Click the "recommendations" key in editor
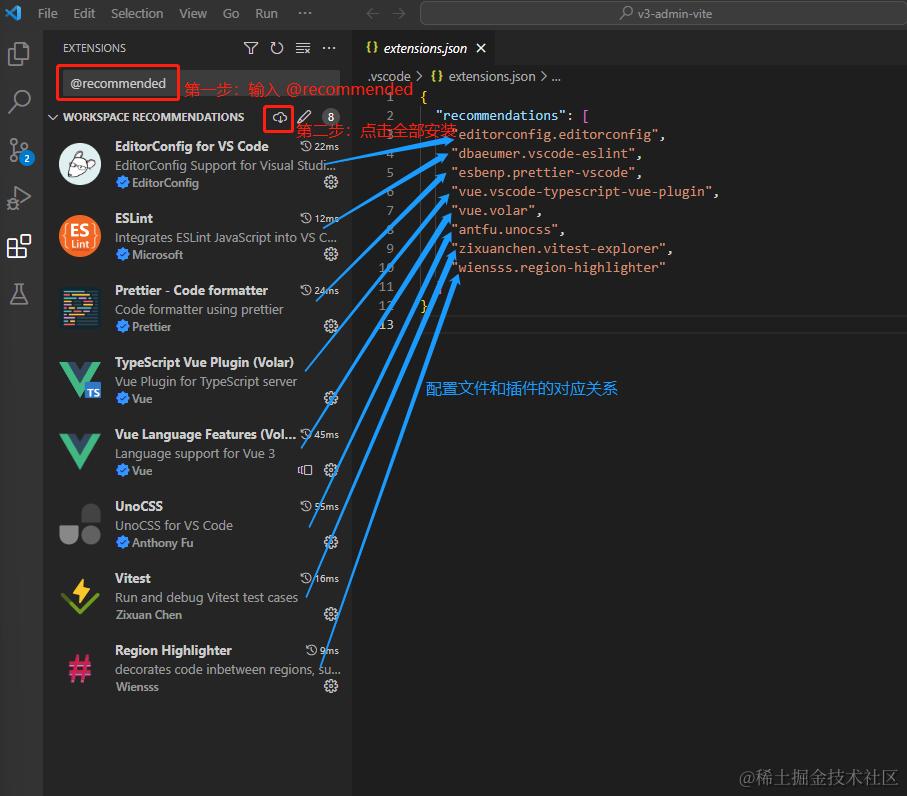This screenshot has width=907, height=796. tap(500, 116)
